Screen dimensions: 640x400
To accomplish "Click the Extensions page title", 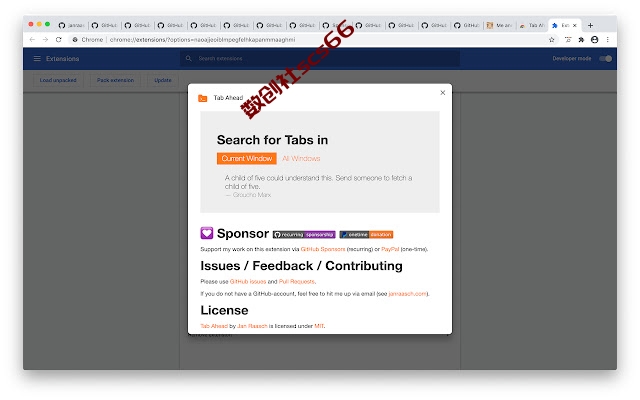I will click(62, 59).
